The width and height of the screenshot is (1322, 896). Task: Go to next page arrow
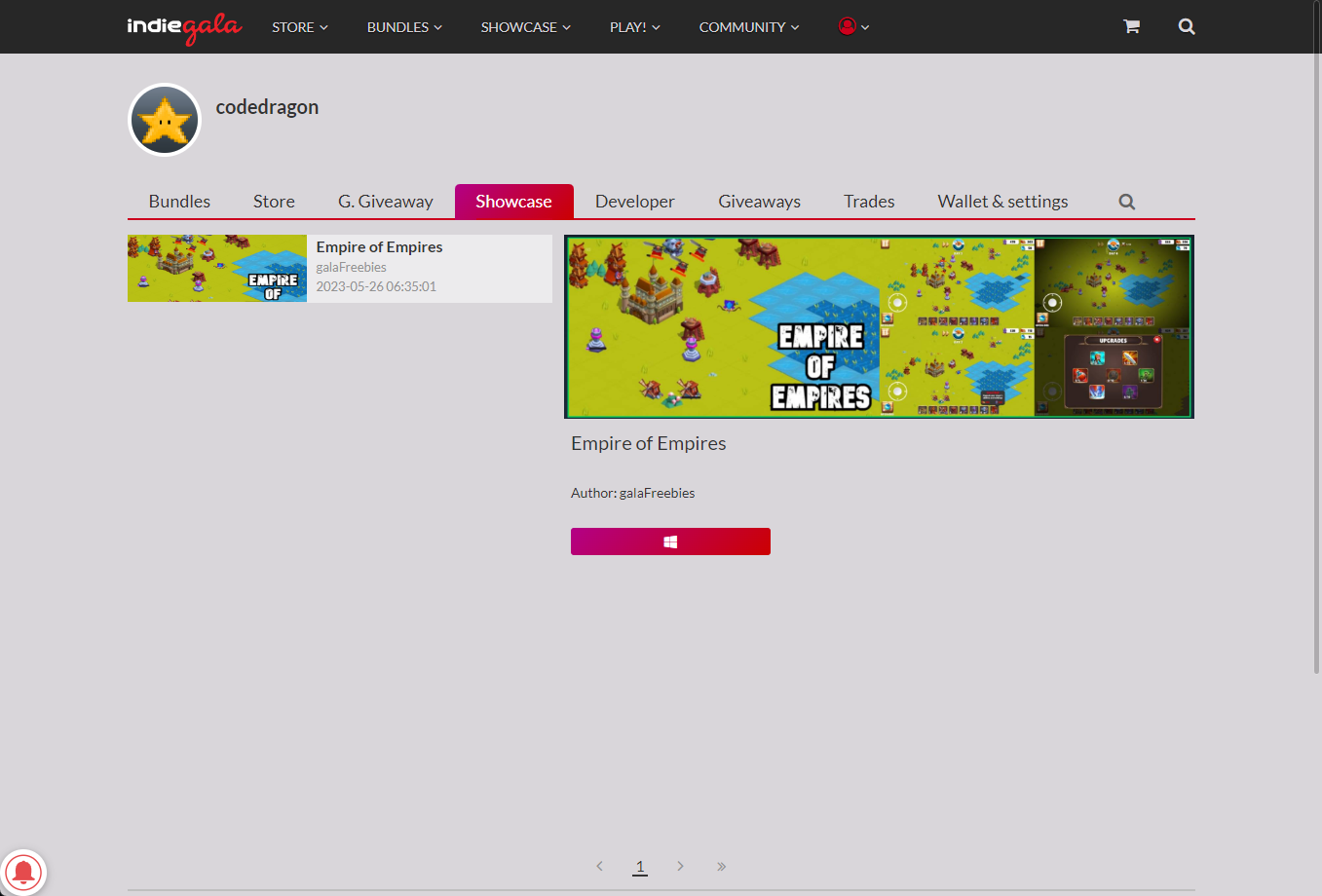680,866
